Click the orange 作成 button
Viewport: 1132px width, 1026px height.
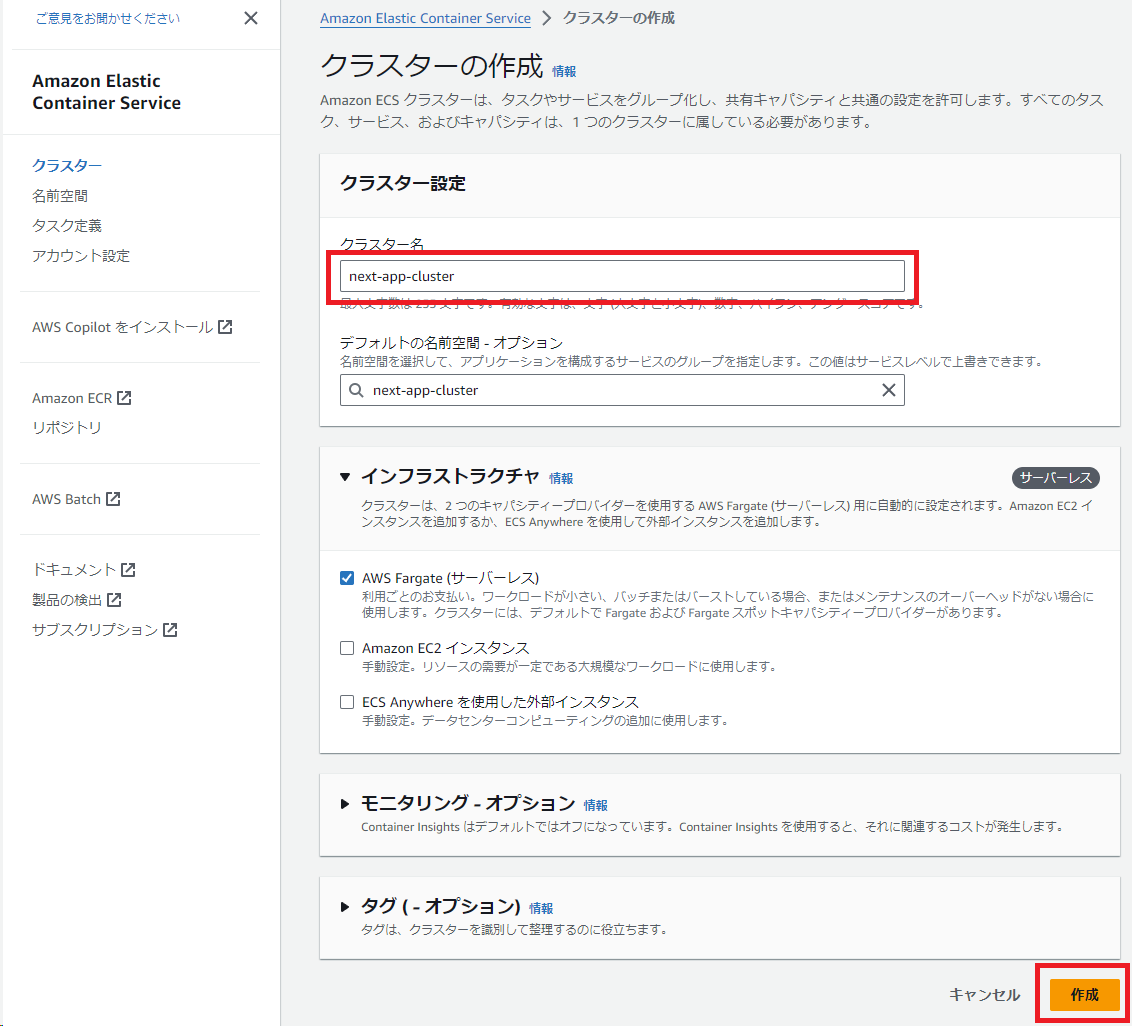pyautogui.click(x=1084, y=995)
